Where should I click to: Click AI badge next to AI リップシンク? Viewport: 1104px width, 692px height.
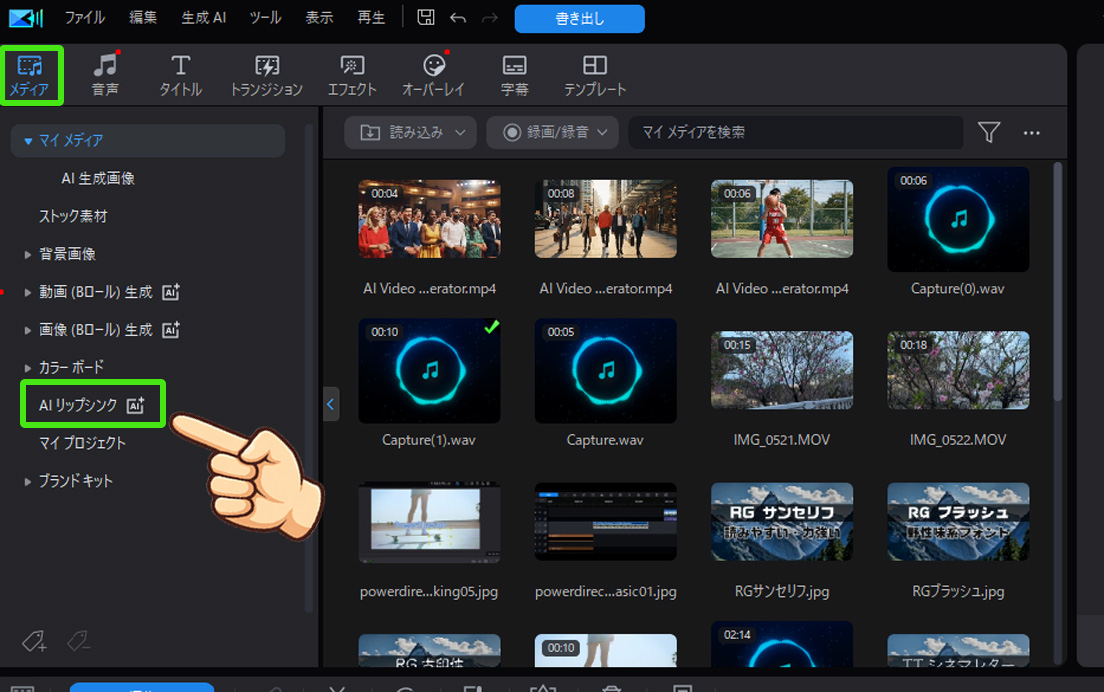pyautogui.click(x=135, y=405)
